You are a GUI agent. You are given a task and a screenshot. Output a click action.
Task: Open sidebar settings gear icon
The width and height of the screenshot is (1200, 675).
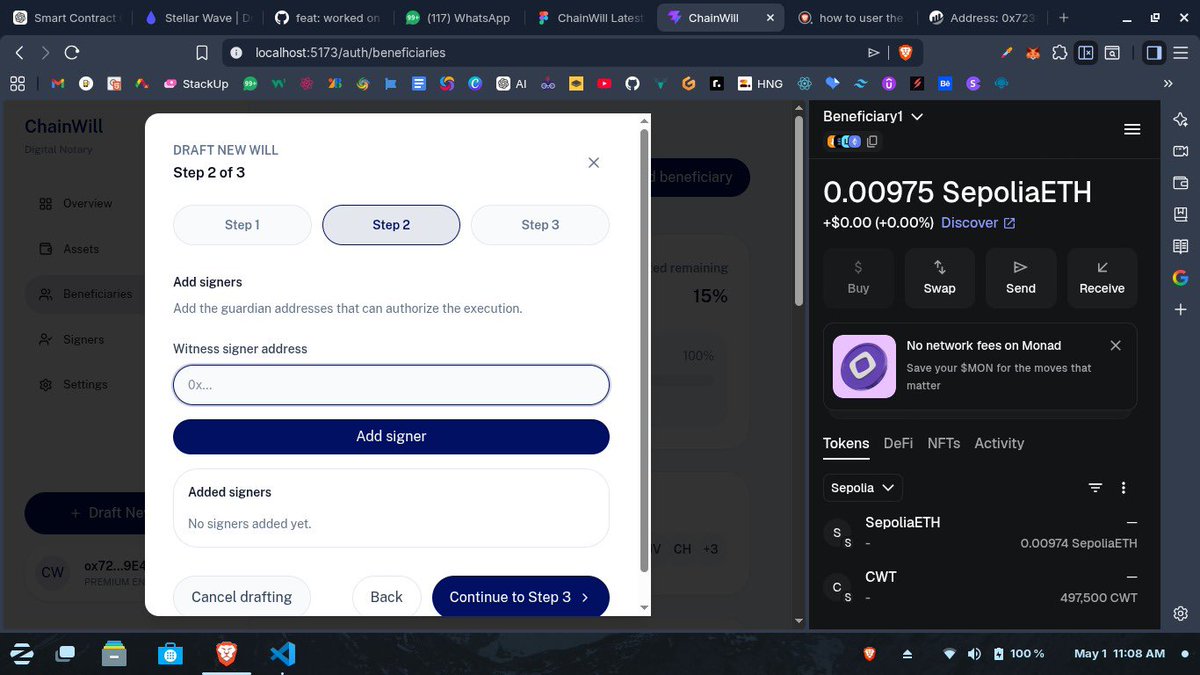click(x=1180, y=613)
